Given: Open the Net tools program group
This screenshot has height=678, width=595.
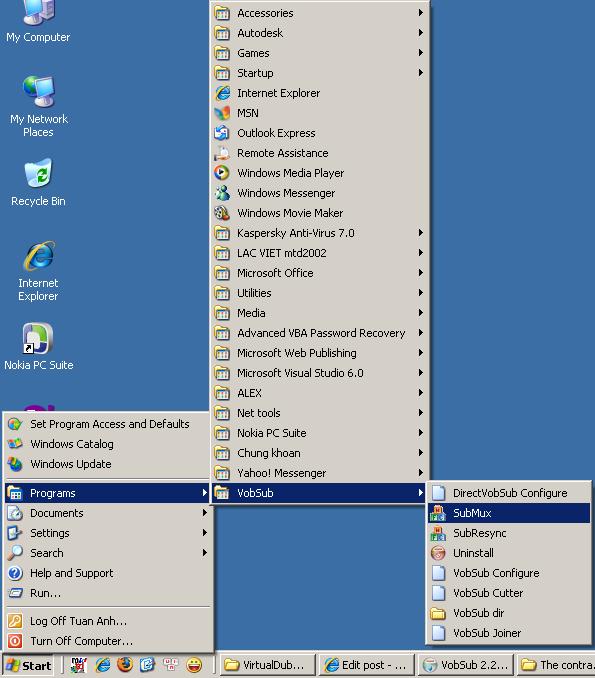Looking at the screenshot, I should [320, 413].
